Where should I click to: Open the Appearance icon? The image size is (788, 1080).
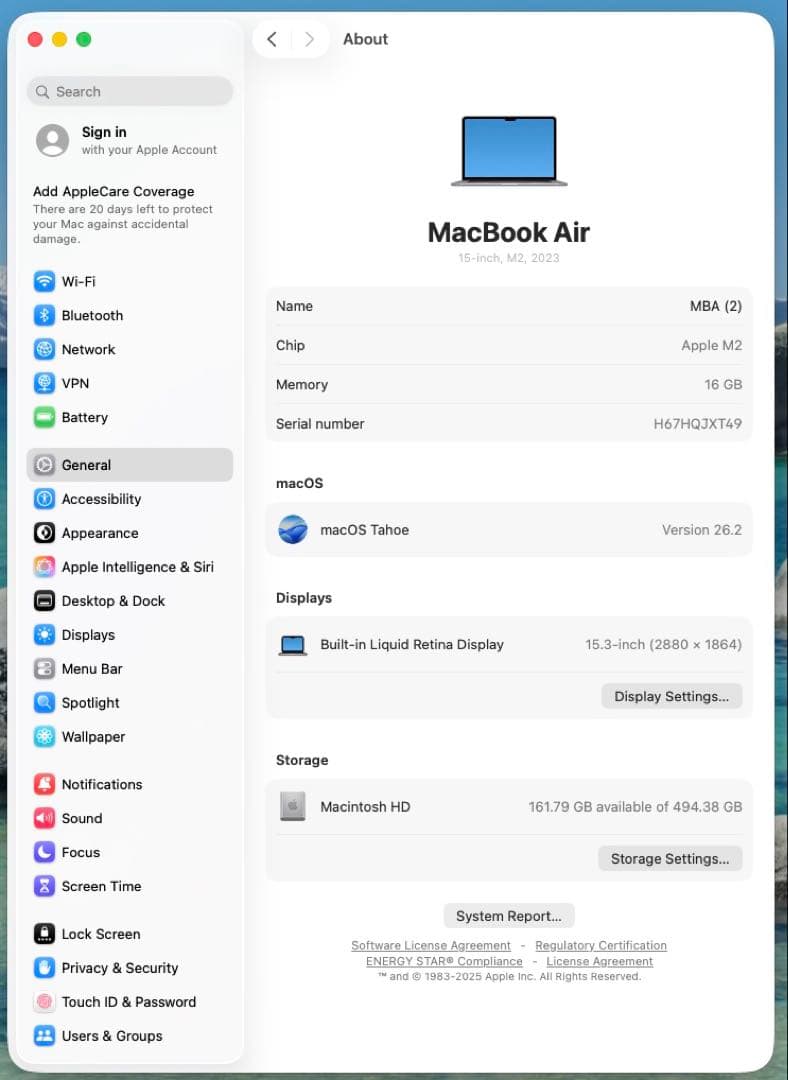point(44,532)
